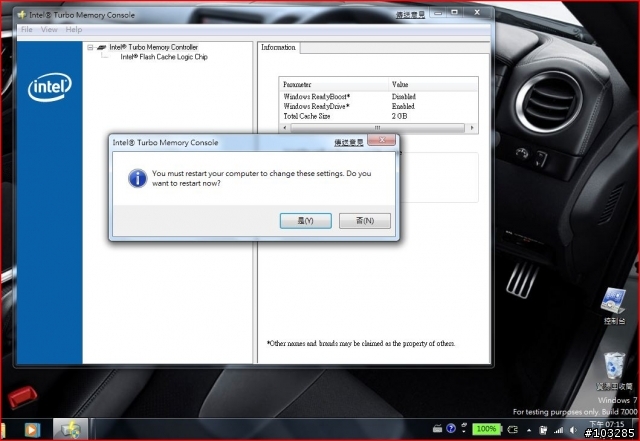The width and height of the screenshot is (640, 441).
Task: Open Windows Media Player from the taskbar
Action: pyautogui.click(x=32, y=430)
